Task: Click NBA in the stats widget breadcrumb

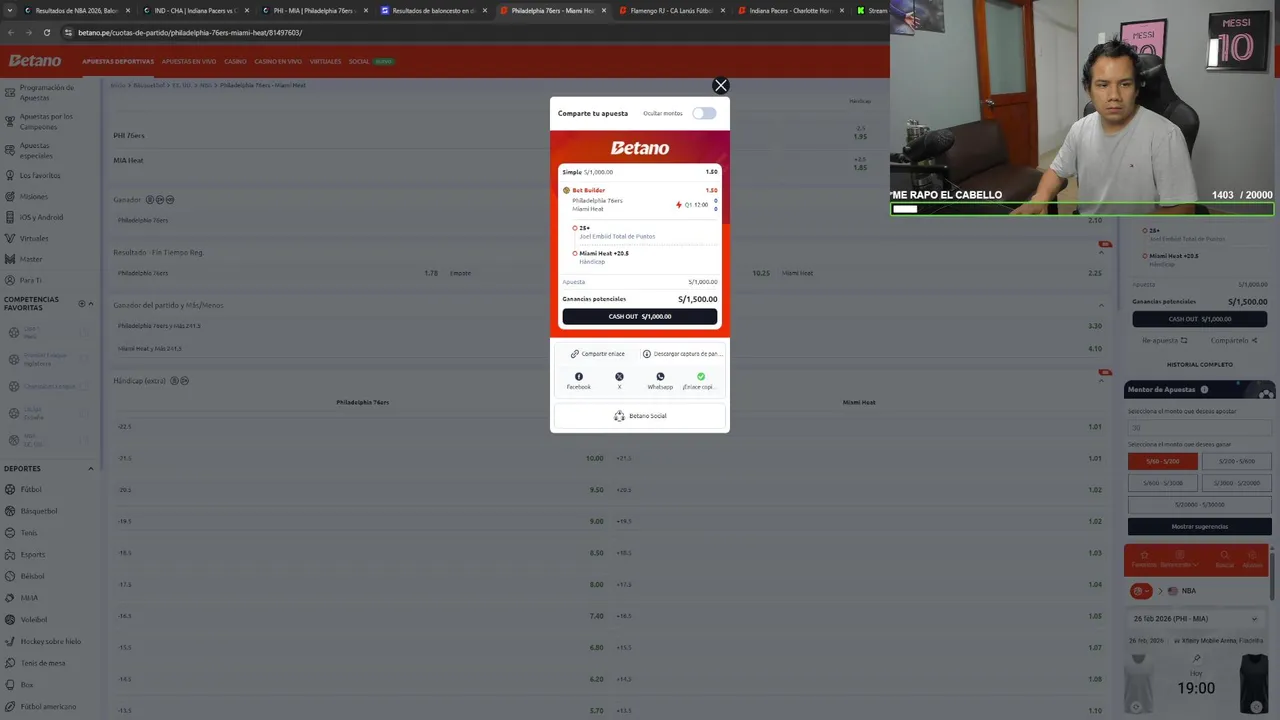Action: pos(1188,591)
